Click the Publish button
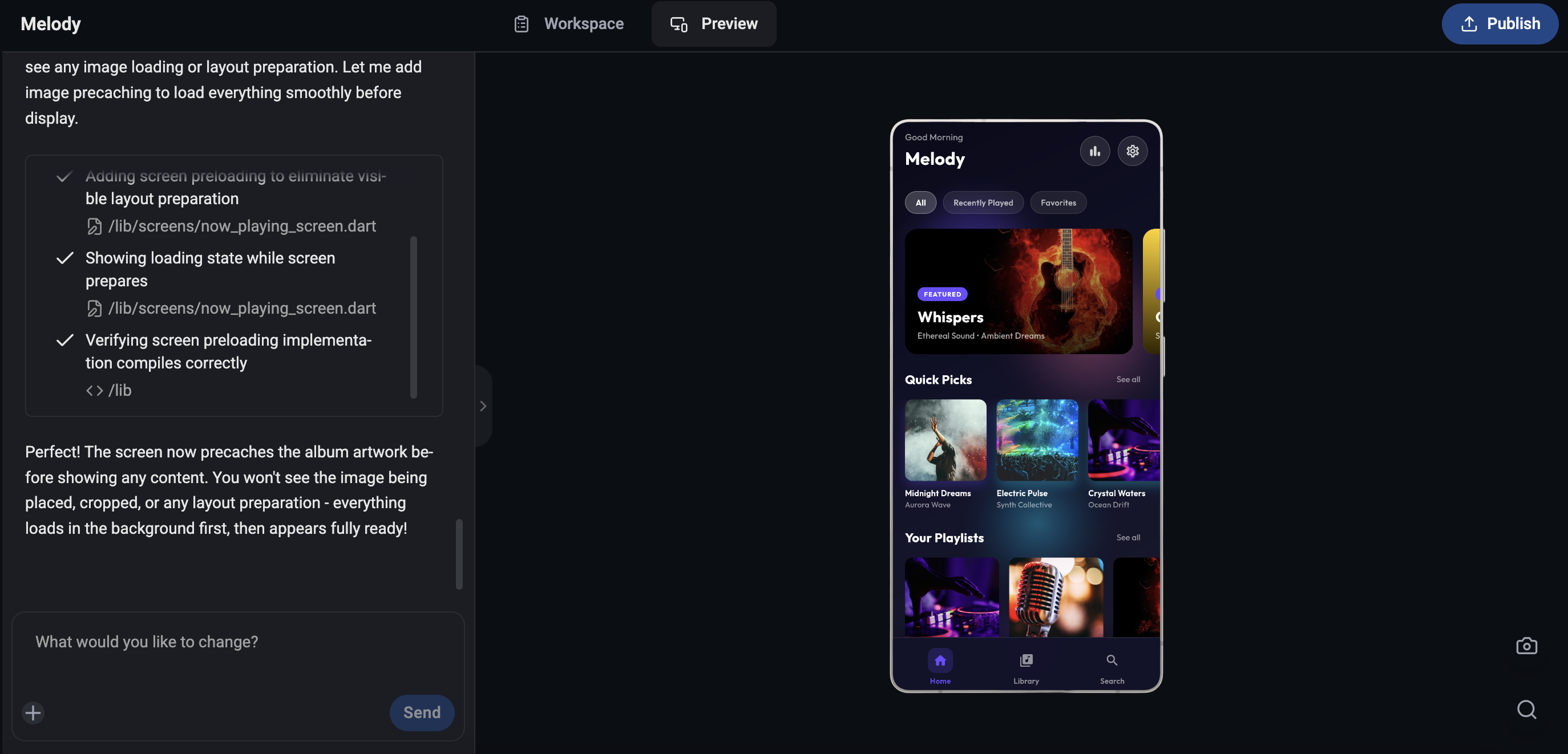 tap(1500, 24)
